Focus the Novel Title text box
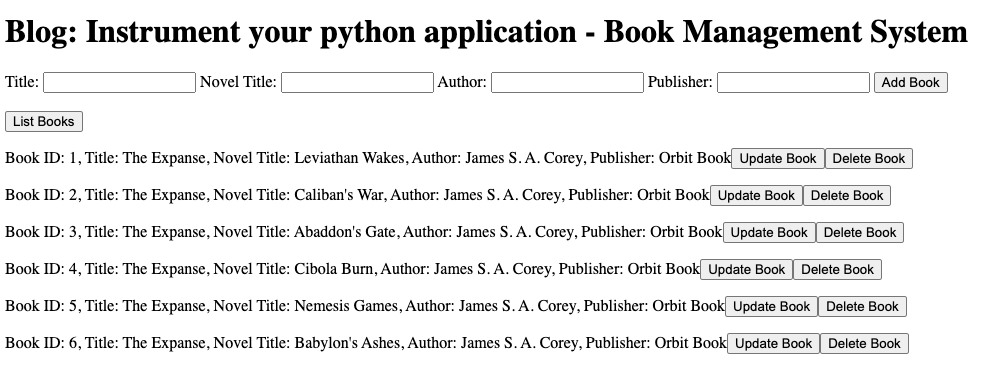 [x=358, y=82]
